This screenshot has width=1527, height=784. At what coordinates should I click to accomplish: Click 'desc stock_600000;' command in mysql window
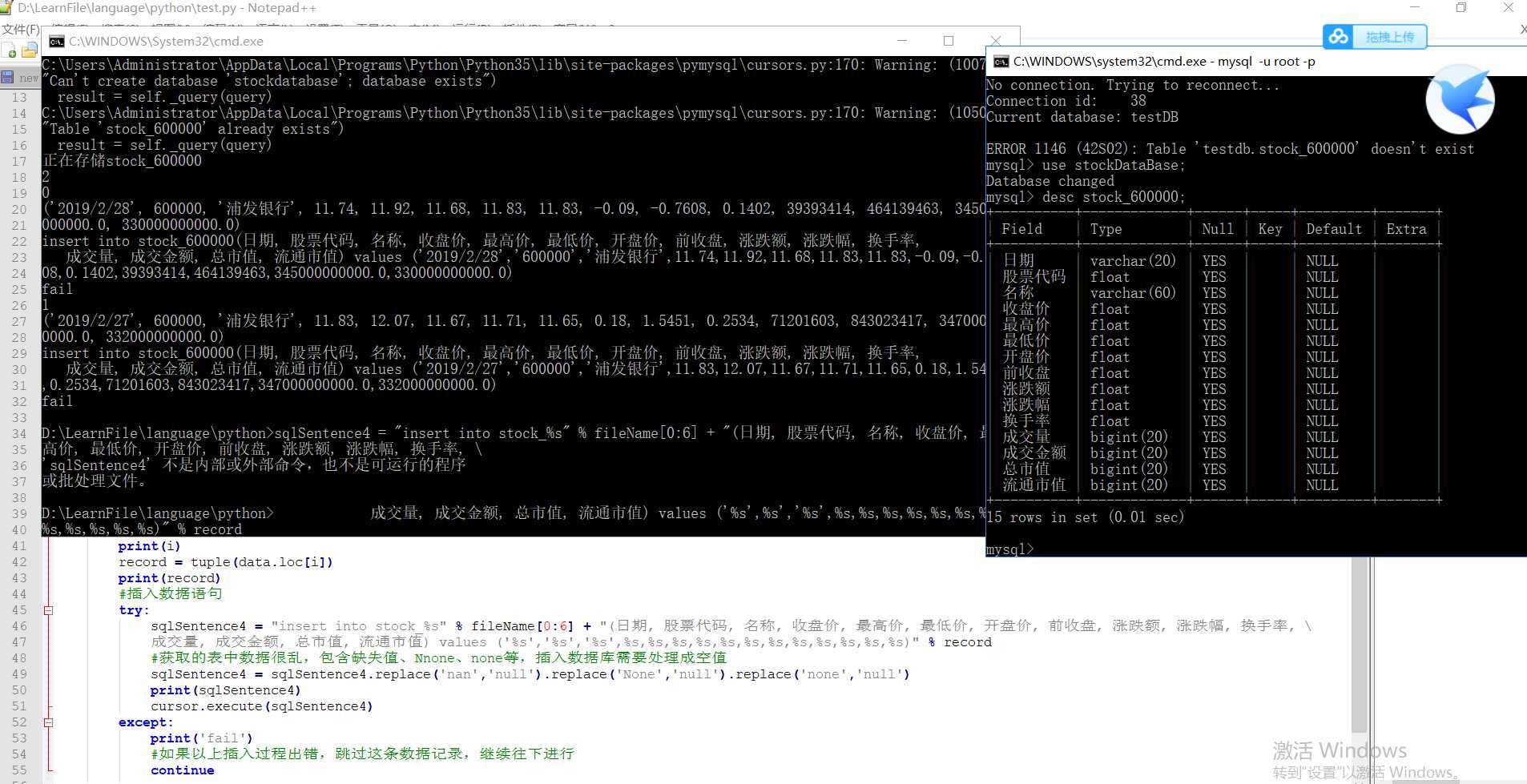click(x=1113, y=197)
